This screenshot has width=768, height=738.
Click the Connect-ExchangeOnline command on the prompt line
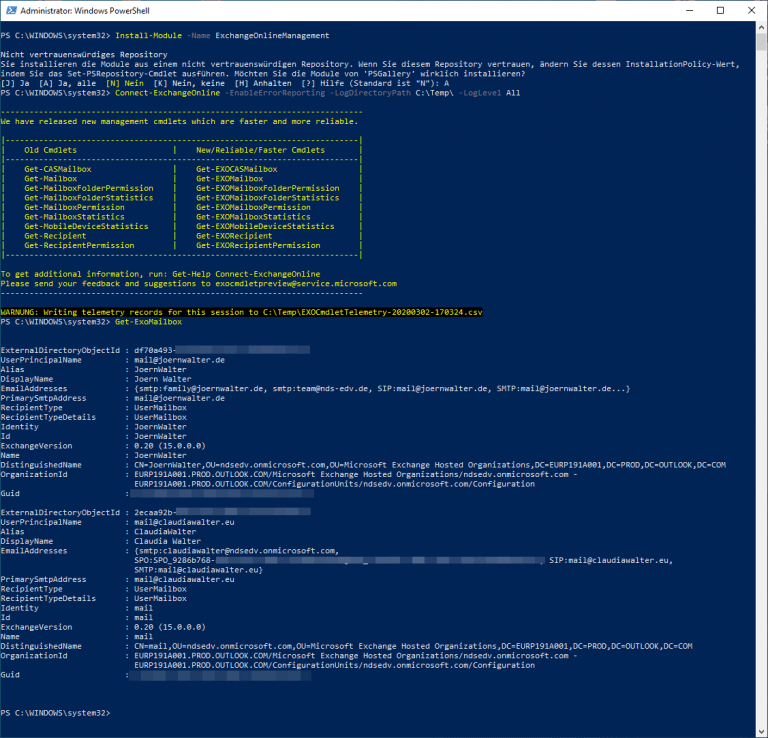(x=158, y=93)
